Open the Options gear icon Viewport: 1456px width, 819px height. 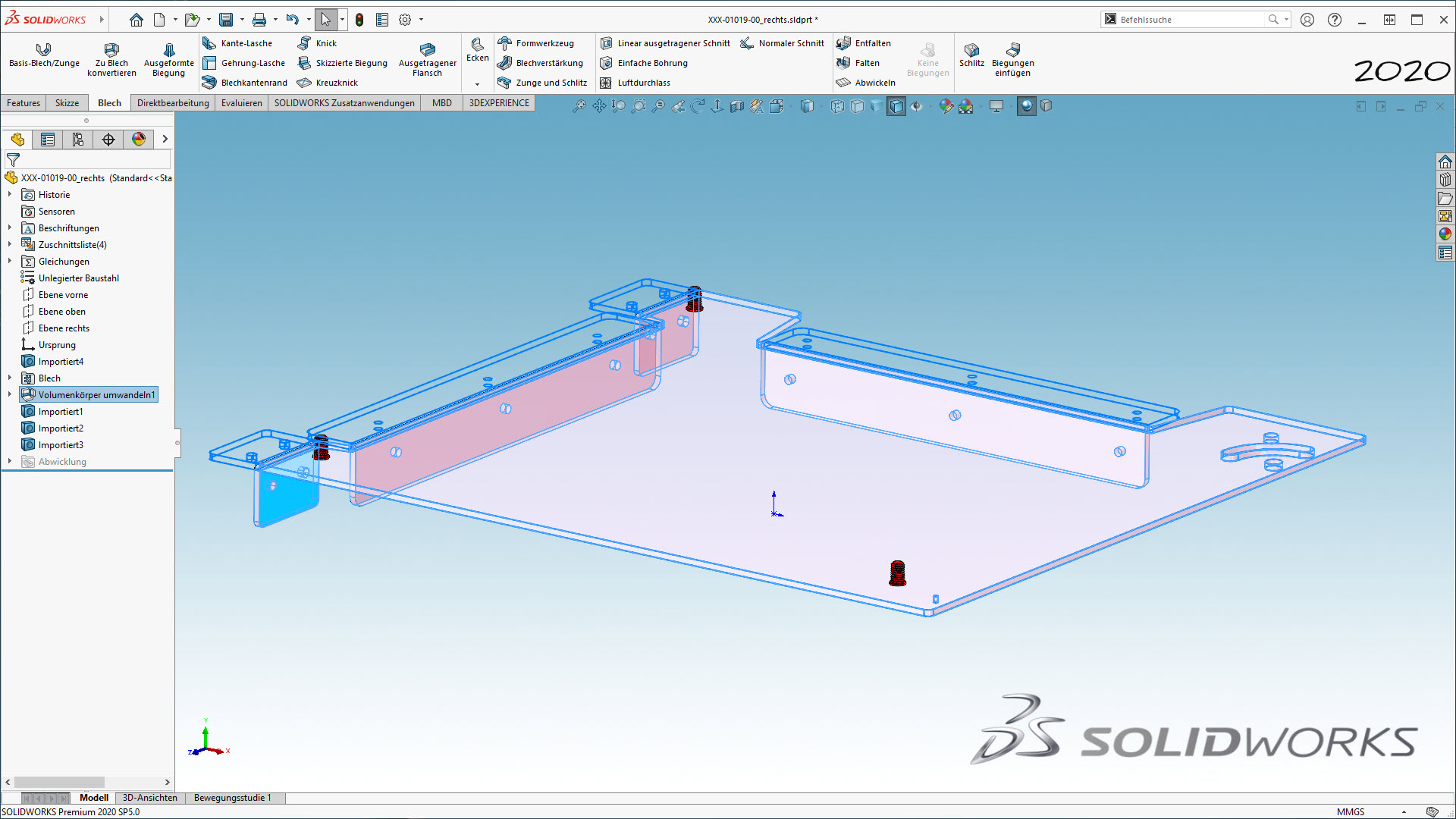tap(405, 20)
